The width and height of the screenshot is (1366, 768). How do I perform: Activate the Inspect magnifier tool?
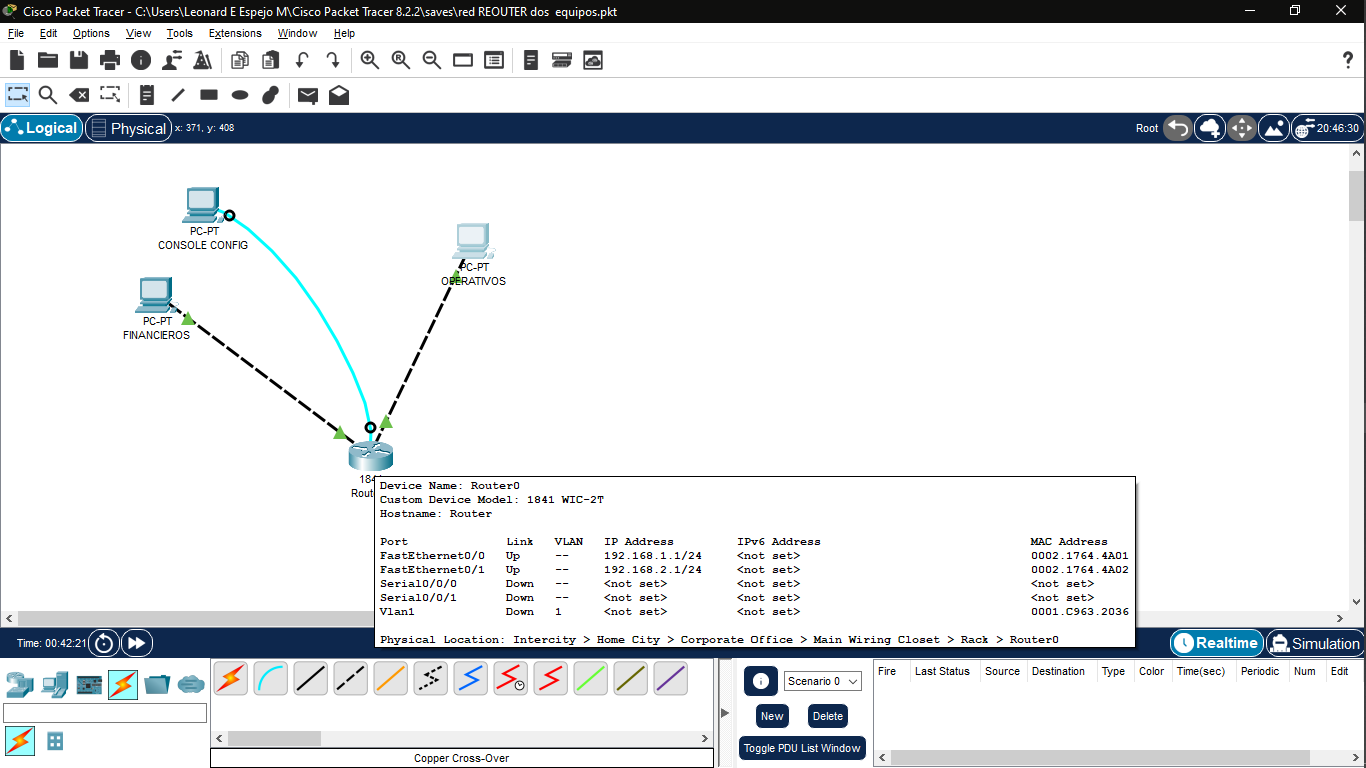tap(48, 95)
